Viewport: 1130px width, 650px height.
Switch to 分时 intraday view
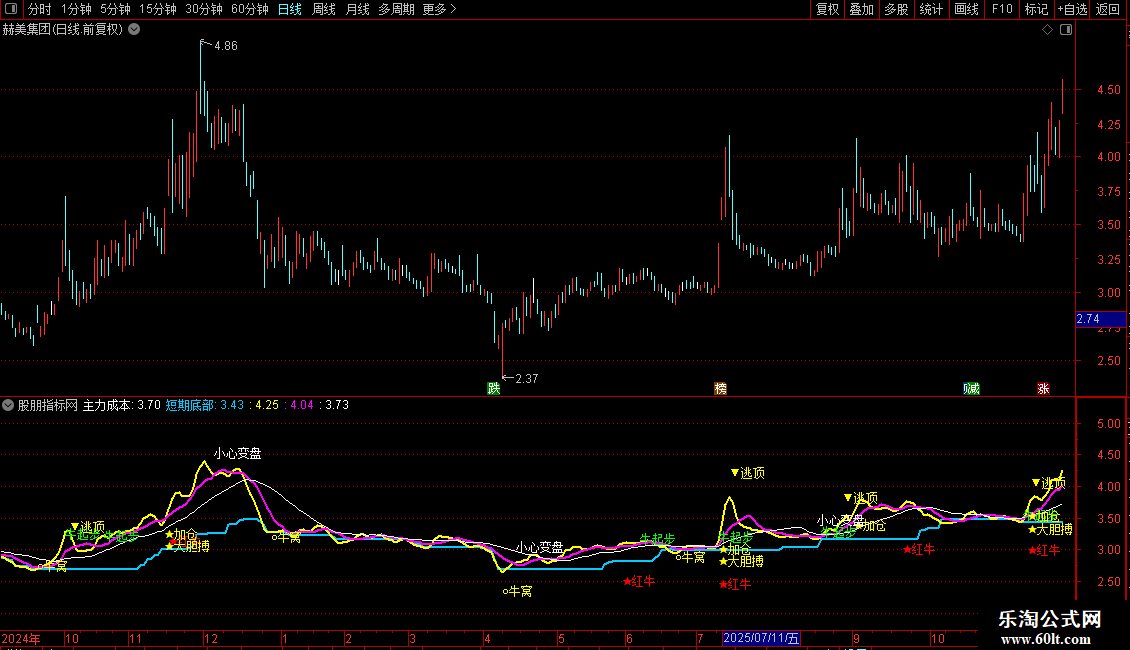tap(40, 9)
